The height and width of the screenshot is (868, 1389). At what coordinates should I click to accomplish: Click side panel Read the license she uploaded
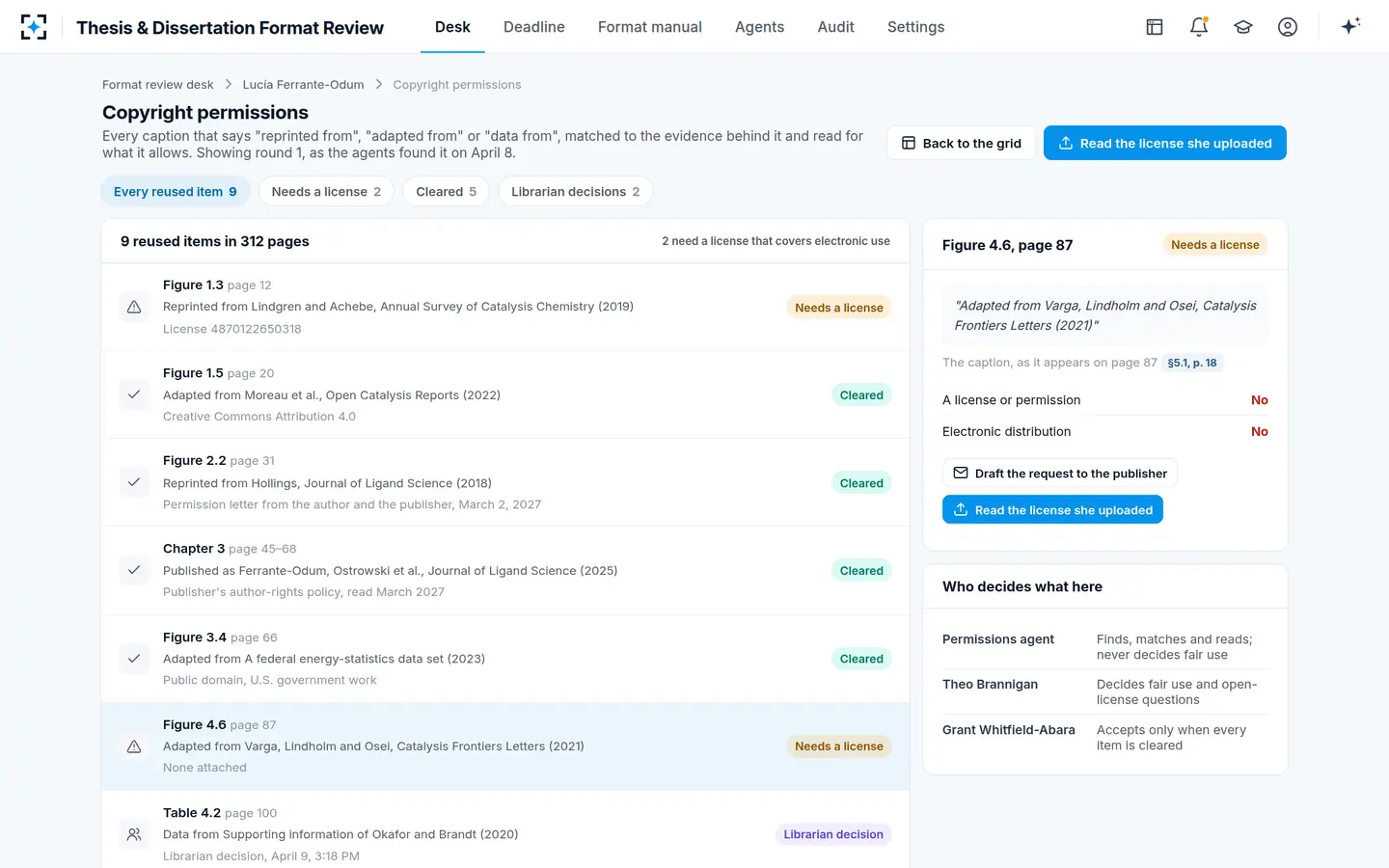tap(1052, 509)
